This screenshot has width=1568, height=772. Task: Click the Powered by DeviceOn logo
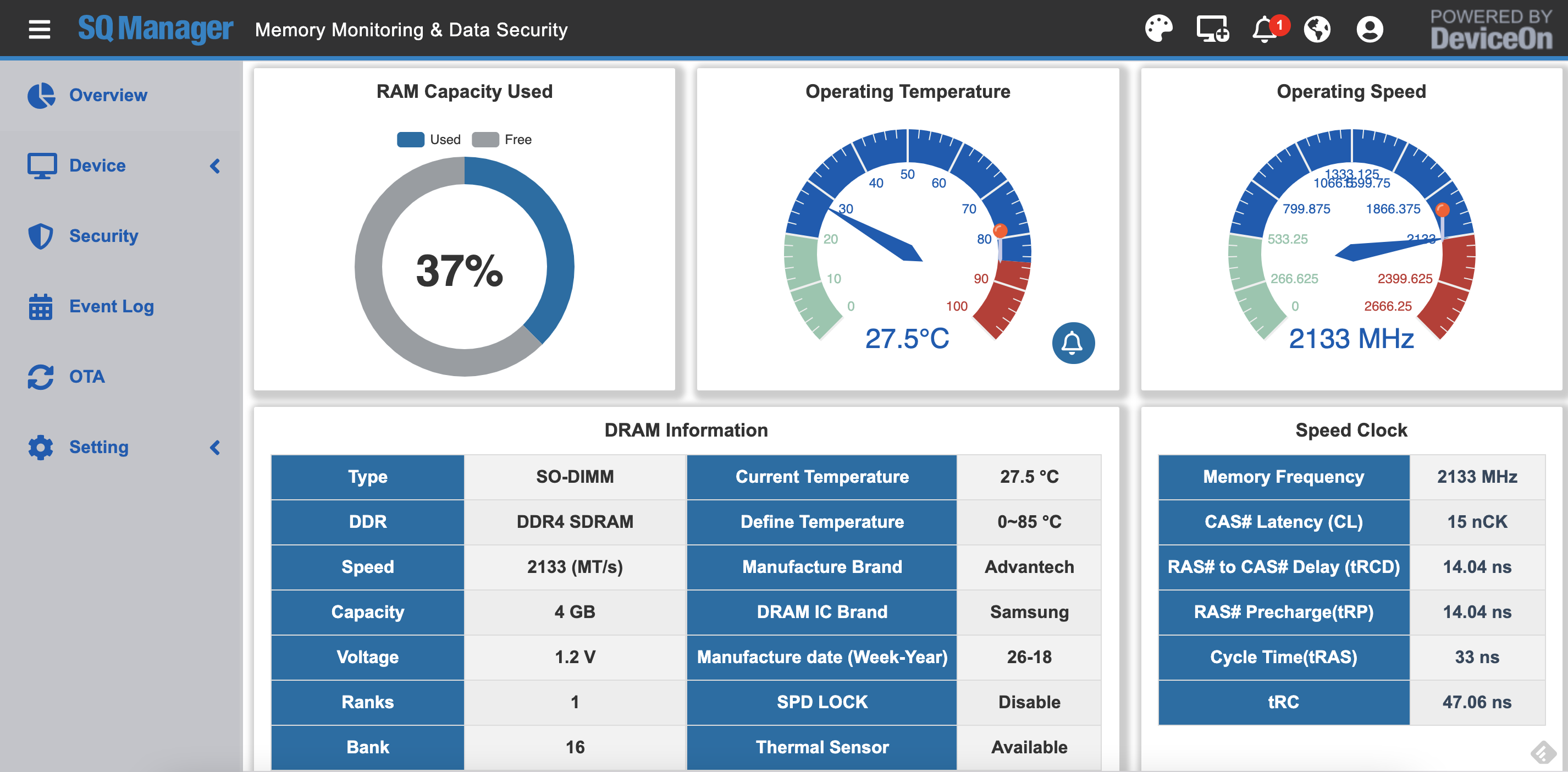point(1490,29)
